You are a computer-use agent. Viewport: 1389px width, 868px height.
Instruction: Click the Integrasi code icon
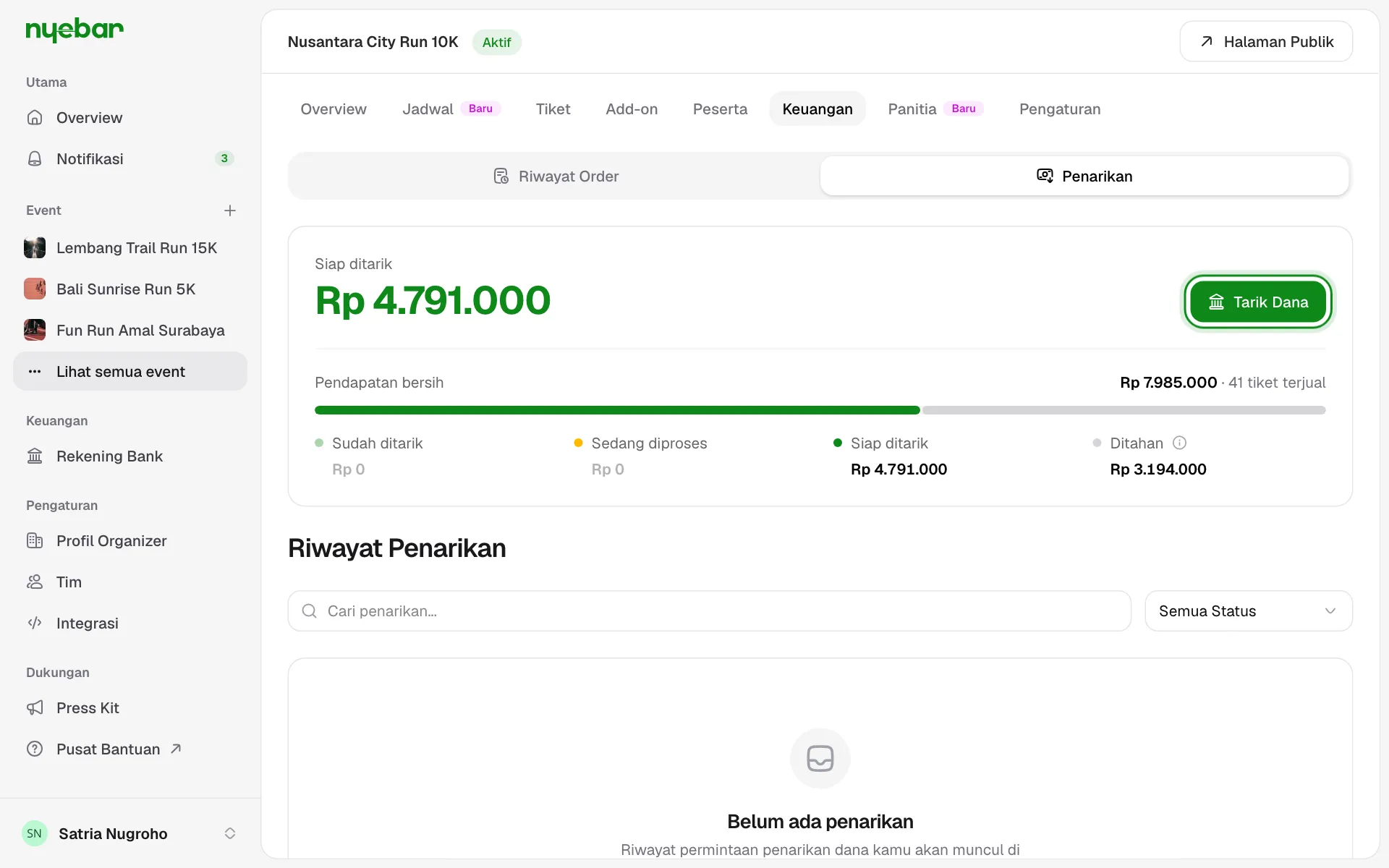(35, 624)
